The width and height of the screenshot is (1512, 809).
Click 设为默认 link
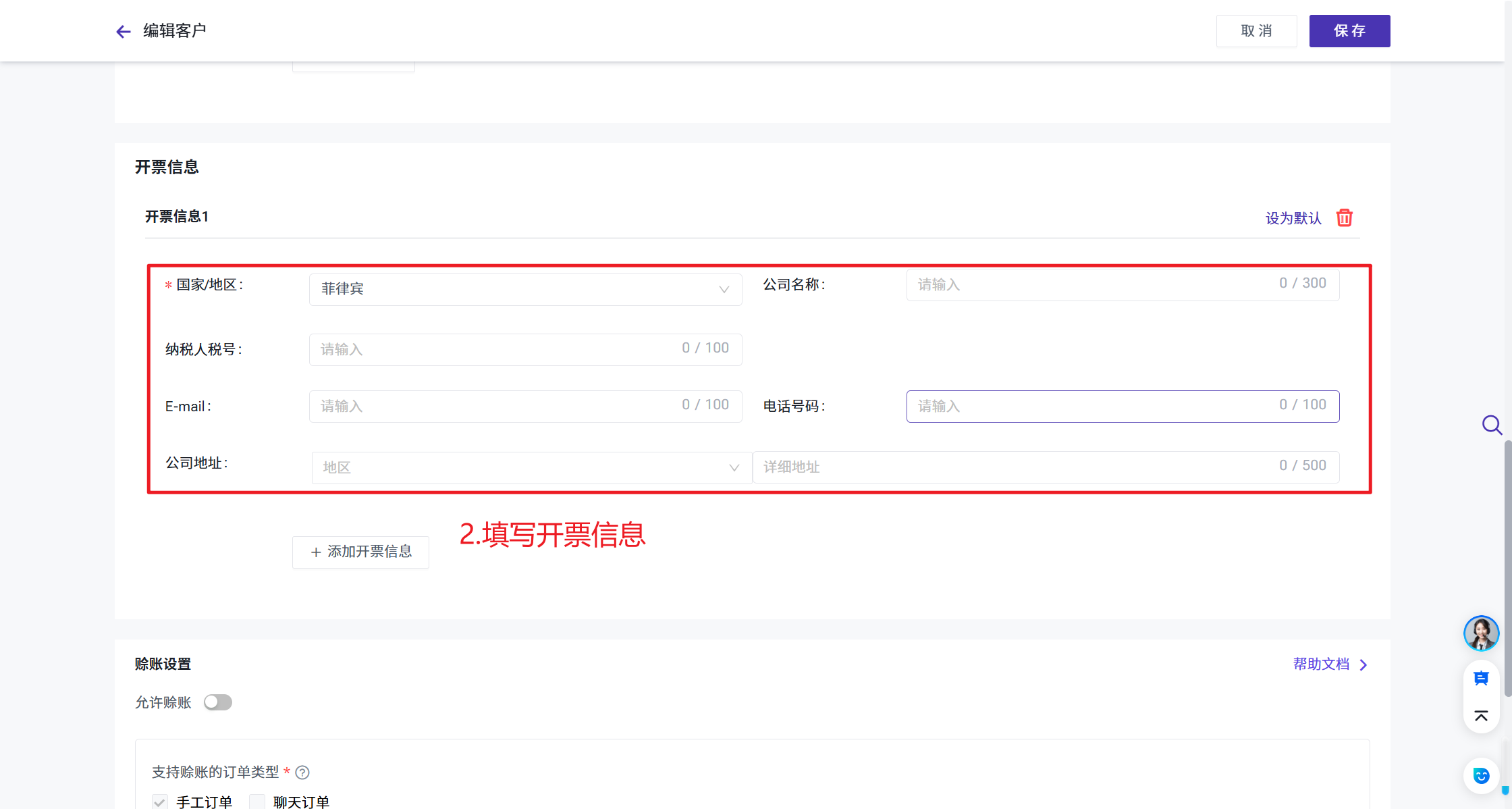(1293, 218)
